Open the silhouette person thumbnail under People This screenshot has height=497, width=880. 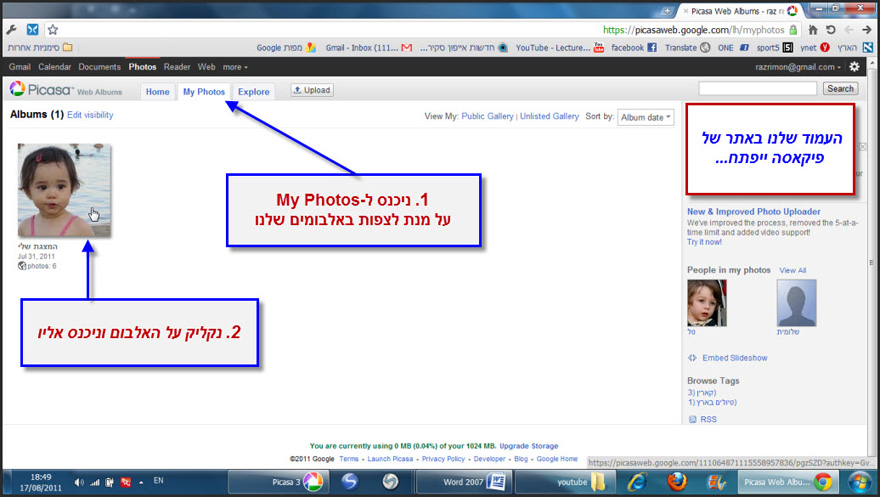796,303
